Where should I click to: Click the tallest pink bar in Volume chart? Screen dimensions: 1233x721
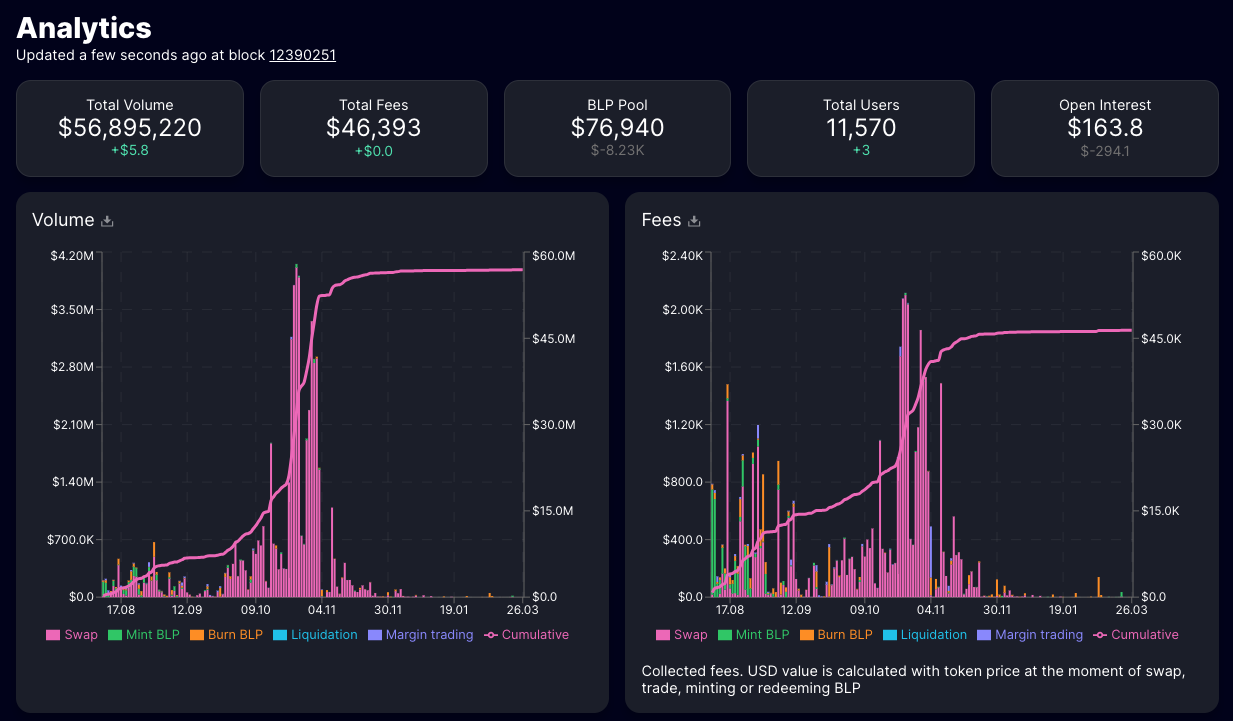point(297,432)
